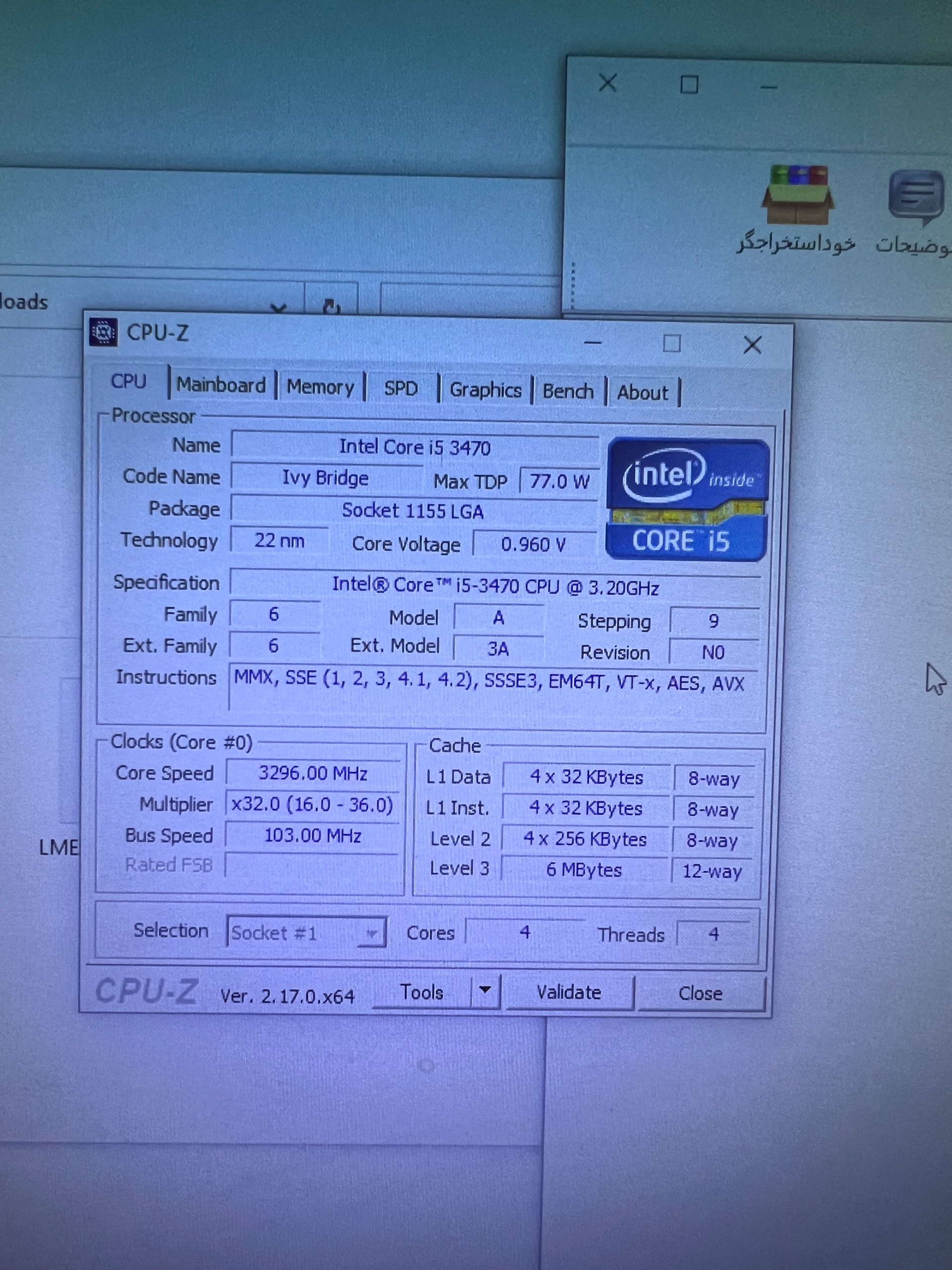Viewport: 952px width, 1270px height.
Task: Switch to the Mainboard tab
Action: (x=221, y=385)
